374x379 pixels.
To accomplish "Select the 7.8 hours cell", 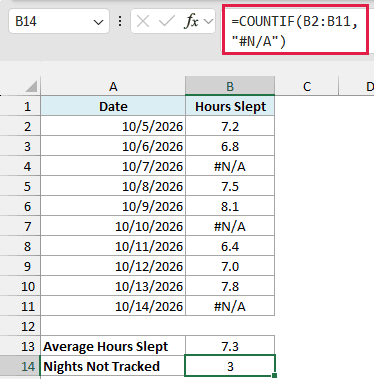I will pos(230,286).
